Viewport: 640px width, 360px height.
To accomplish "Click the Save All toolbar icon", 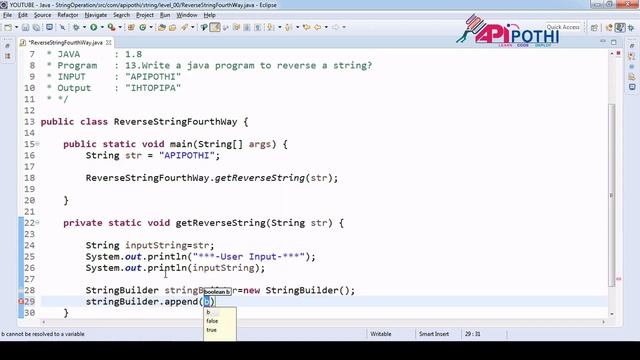I will click(x=36, y=27).
